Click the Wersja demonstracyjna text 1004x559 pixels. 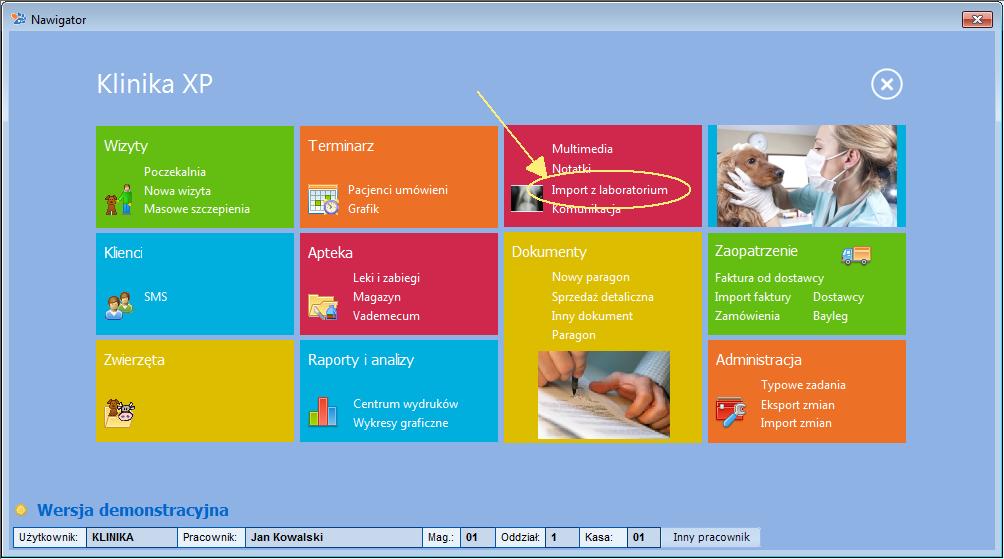133,510
